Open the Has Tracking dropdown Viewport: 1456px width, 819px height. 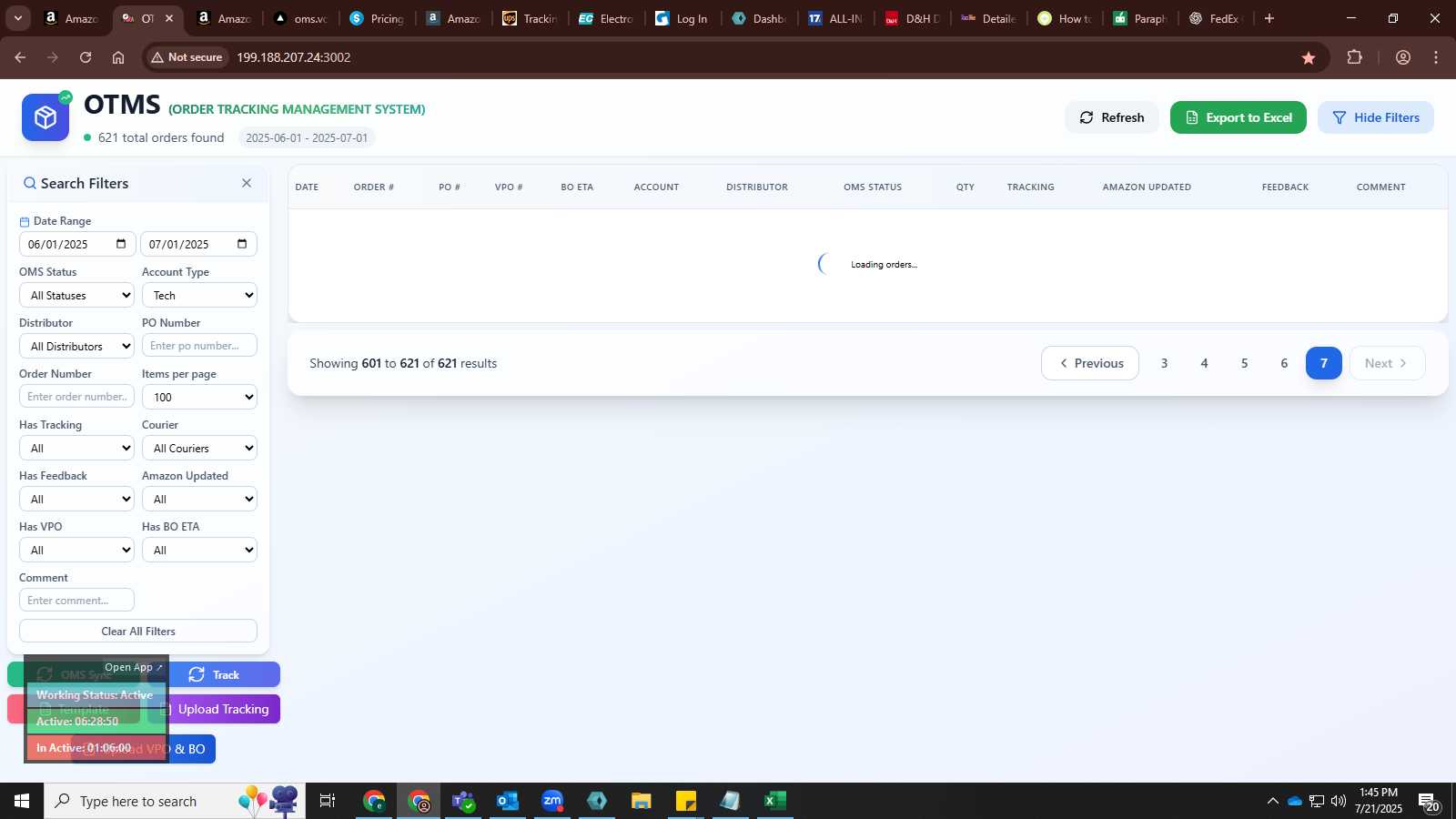(x=76, y=448)
